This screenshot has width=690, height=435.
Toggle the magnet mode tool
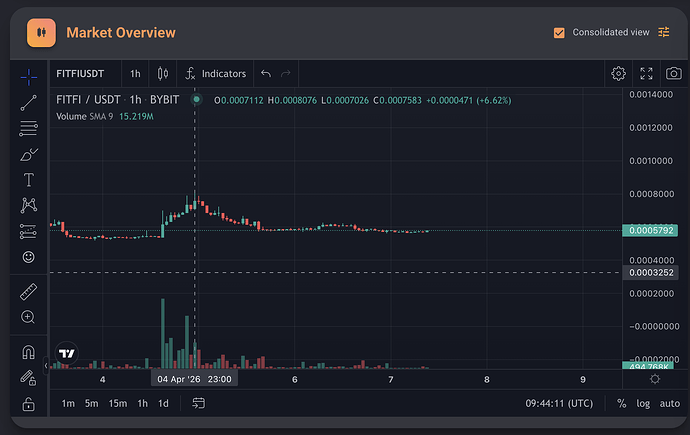[x=29, y=352]
